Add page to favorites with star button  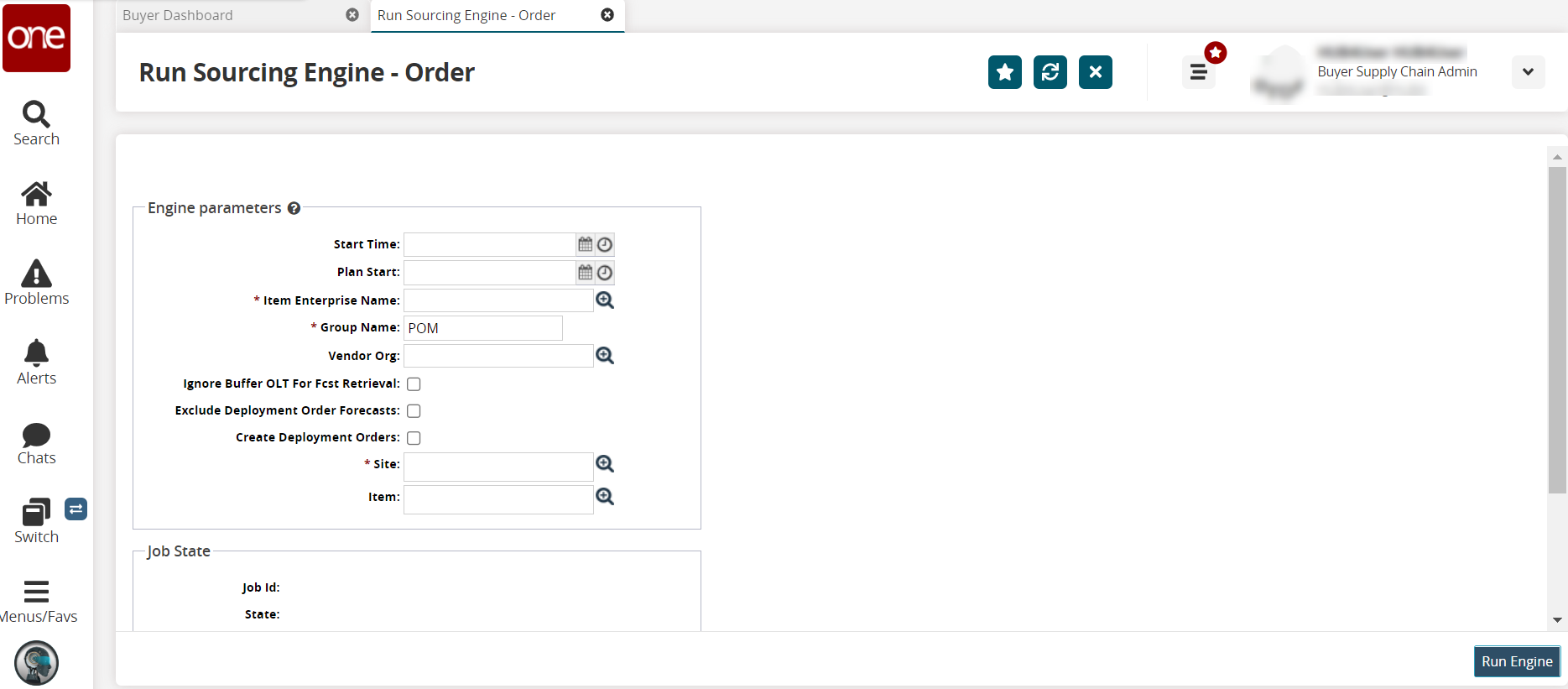pyautogui.click(x=1005, y=72)
